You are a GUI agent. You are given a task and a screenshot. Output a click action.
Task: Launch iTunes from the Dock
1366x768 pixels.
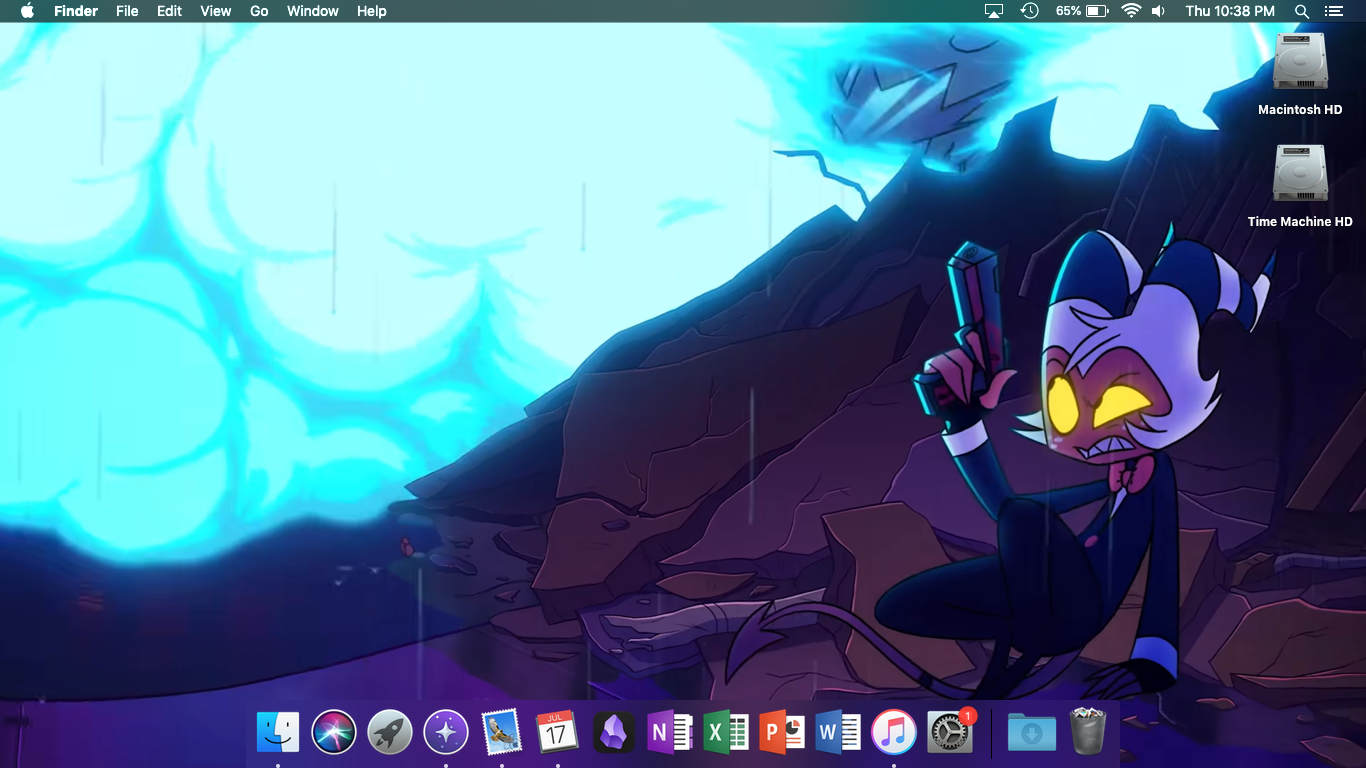(x=894, y=733)
